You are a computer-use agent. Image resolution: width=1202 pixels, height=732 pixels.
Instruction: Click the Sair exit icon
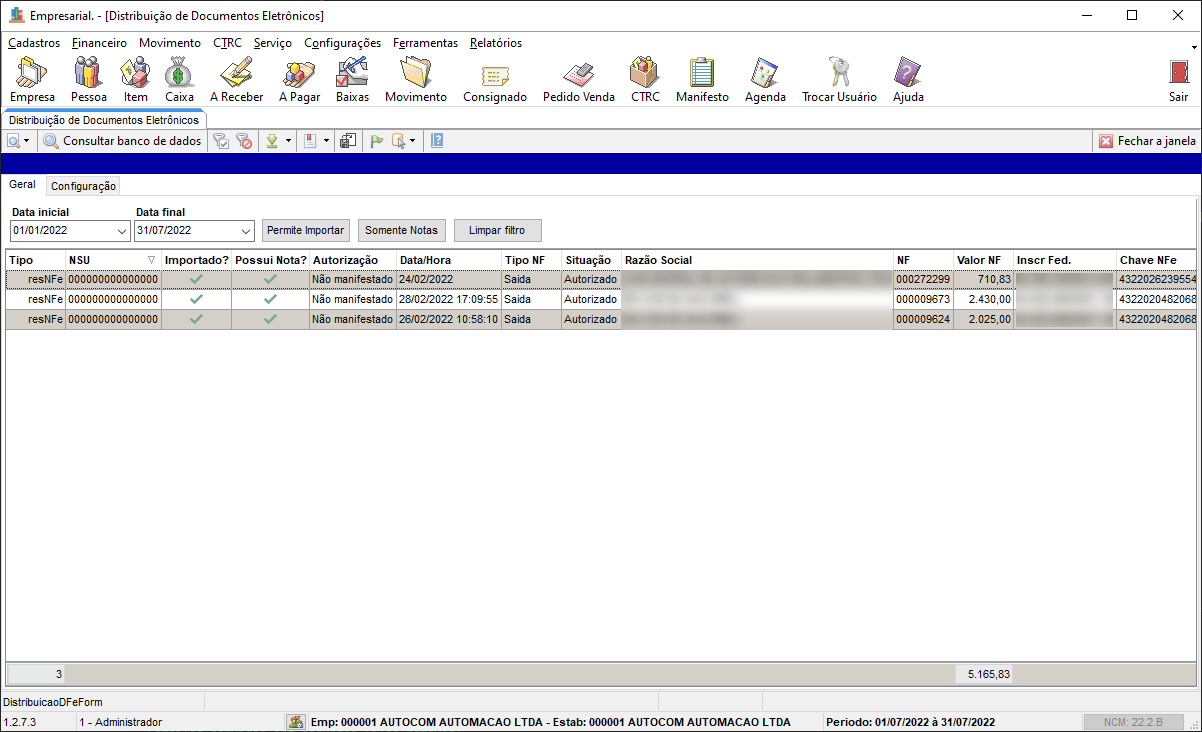tap(1178, 79)
